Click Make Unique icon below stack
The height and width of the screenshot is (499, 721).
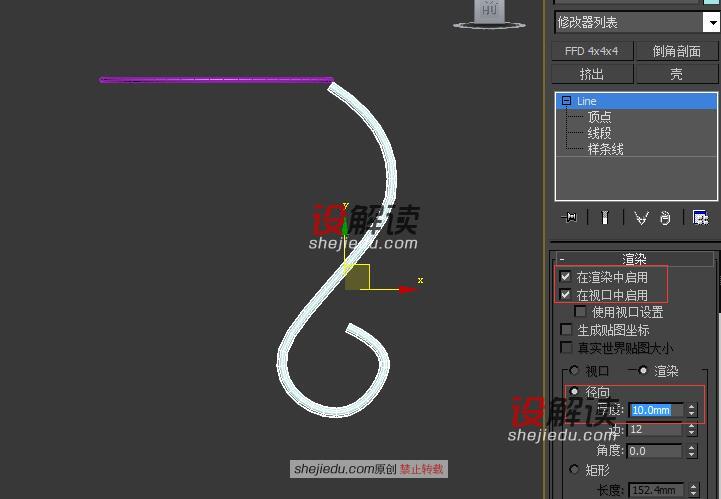pyautogui.click(x=641, y=218)
